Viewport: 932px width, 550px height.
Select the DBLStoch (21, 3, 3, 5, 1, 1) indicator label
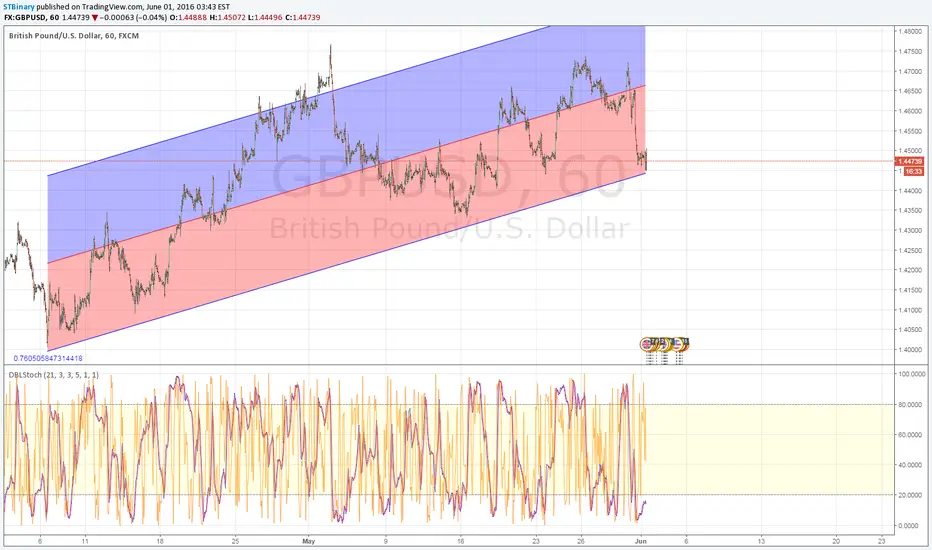53,375
